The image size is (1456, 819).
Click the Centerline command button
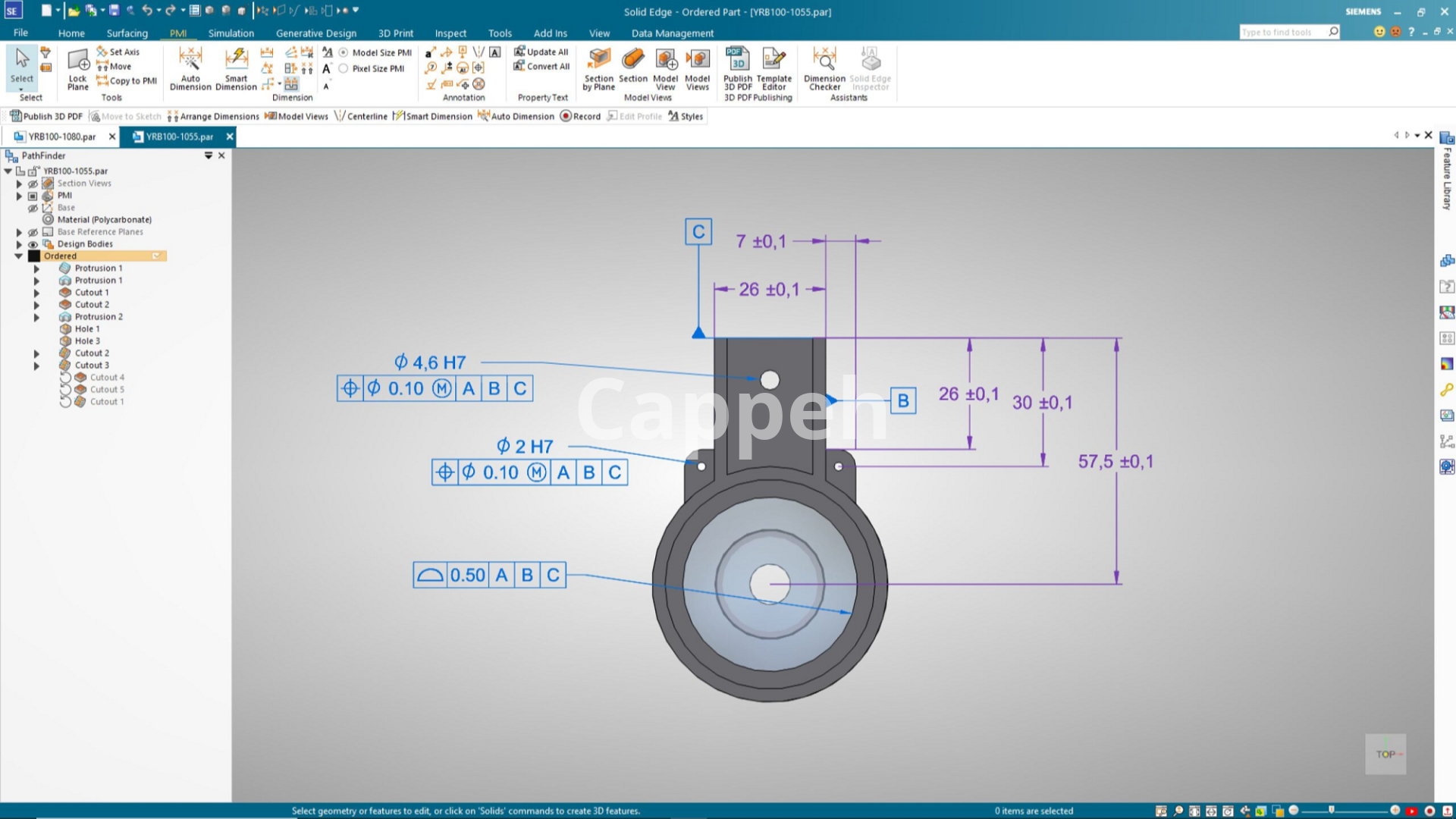point(361,116)
